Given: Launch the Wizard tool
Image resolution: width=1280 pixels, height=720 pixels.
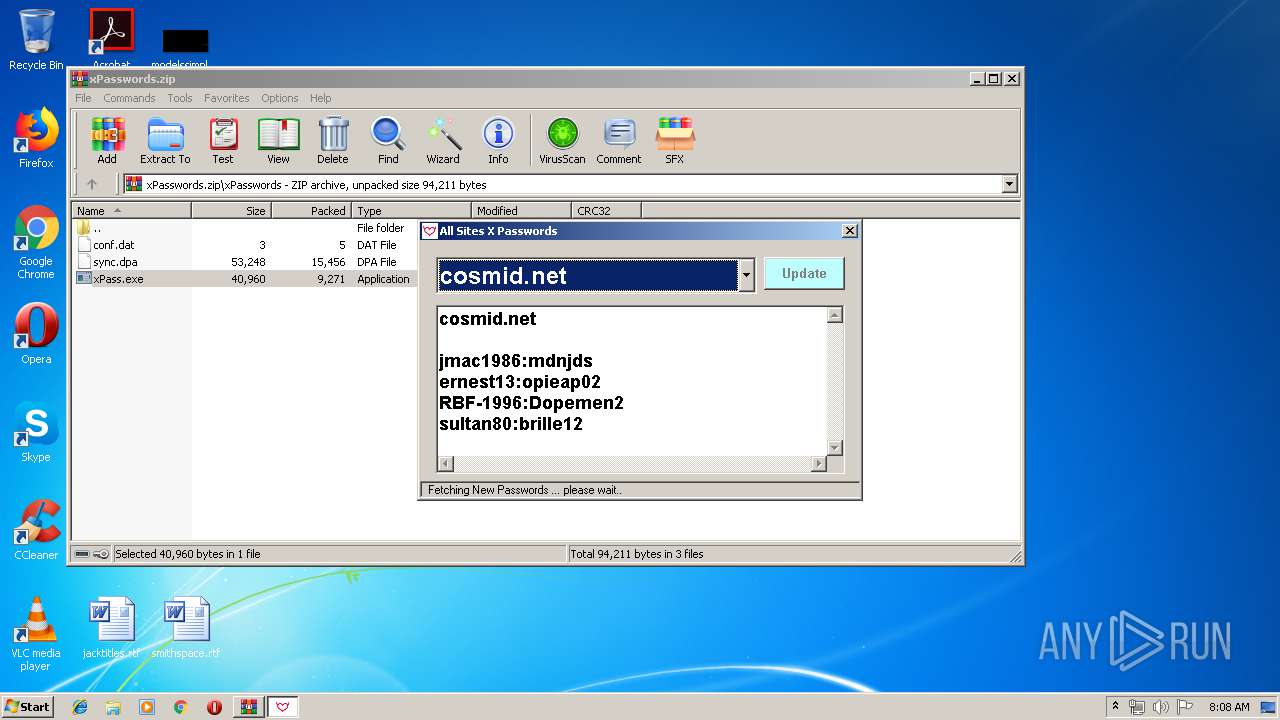Looking at the screenshot, I should click(443, 140).
